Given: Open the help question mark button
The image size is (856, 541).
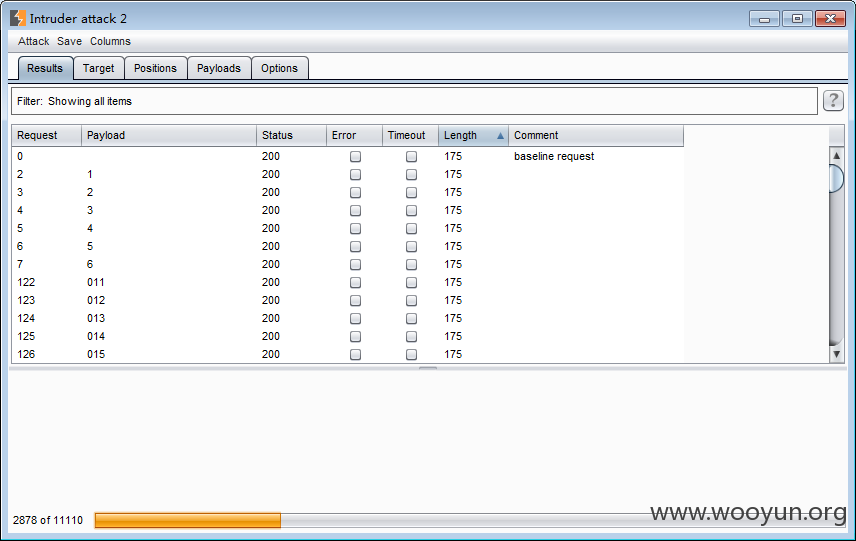Looking at the screenshot, I should 833,100.
